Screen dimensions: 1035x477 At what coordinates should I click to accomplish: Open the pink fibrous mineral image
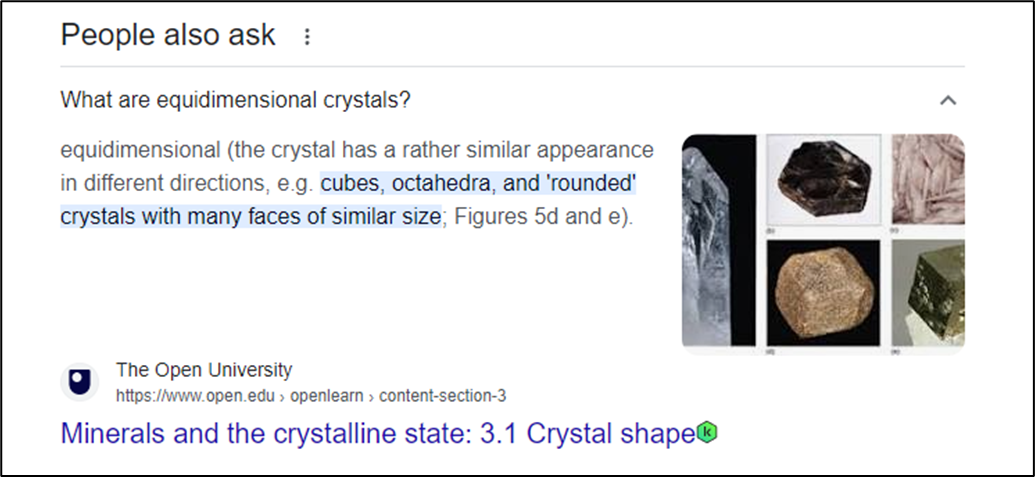[x=927, y=181]
